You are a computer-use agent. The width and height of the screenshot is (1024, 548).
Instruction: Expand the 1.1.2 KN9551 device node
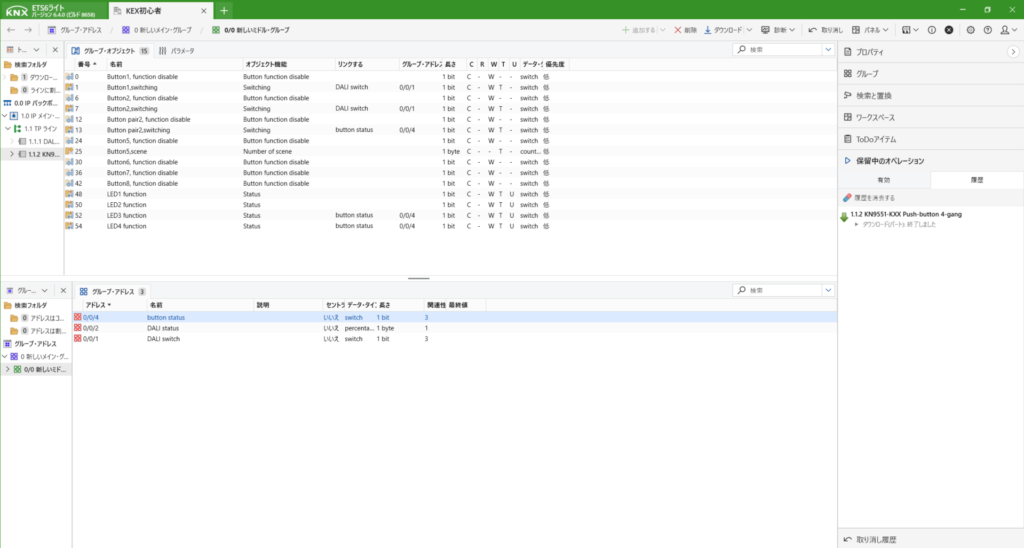tap(12, 154)
